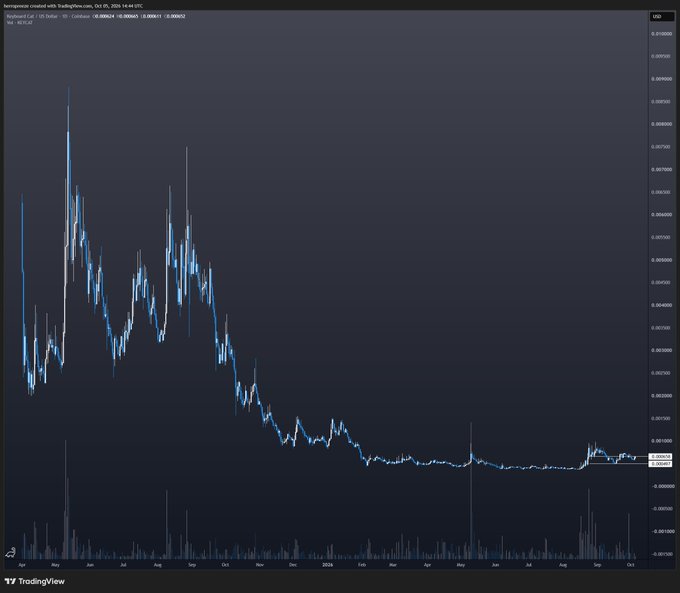The height and width of the screenshot is (593, 680).
Task: Click the Dec label on the time axis
Action: click(x=293, y=565)
